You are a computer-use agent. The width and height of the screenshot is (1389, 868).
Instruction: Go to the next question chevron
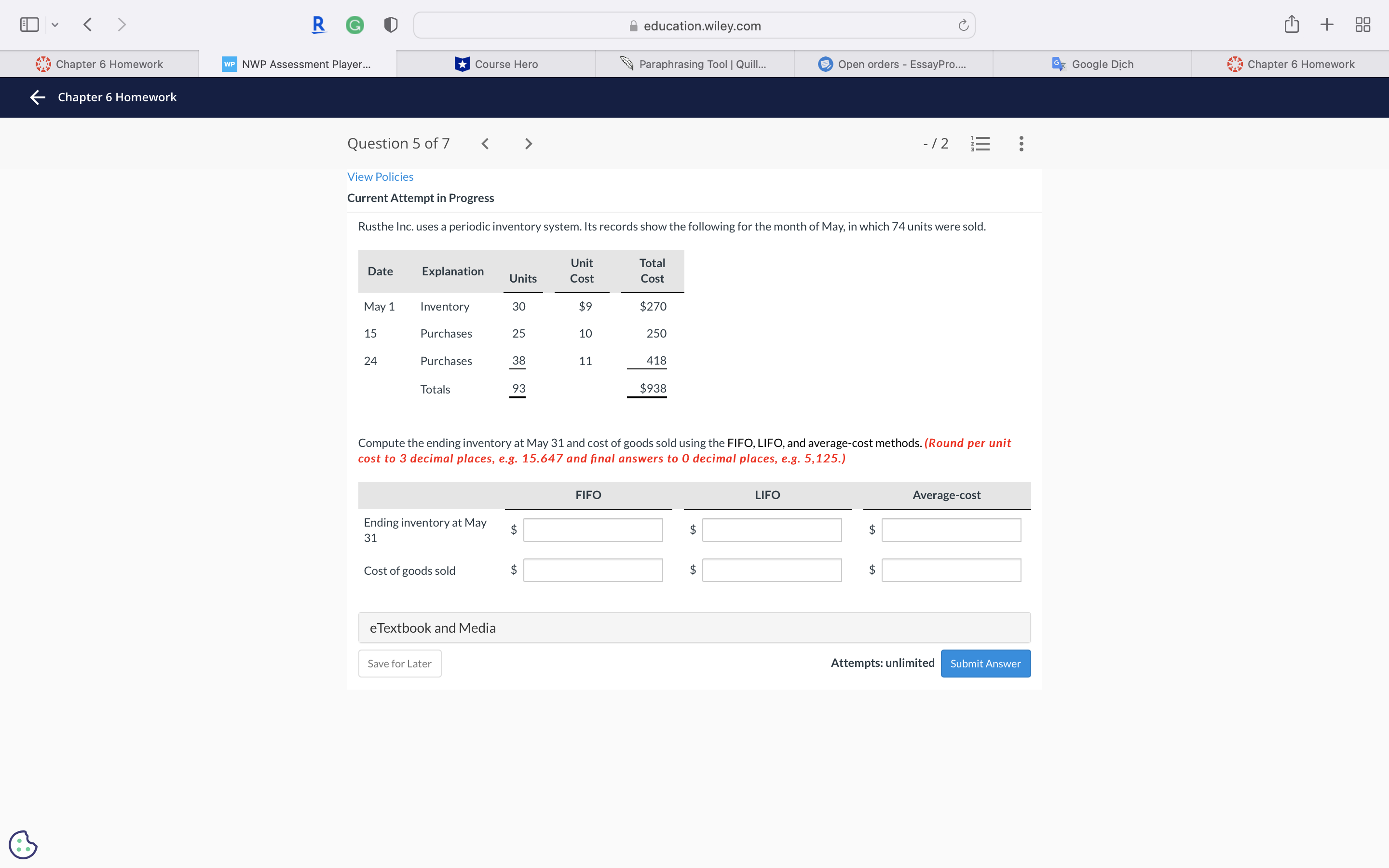point(529,144)
